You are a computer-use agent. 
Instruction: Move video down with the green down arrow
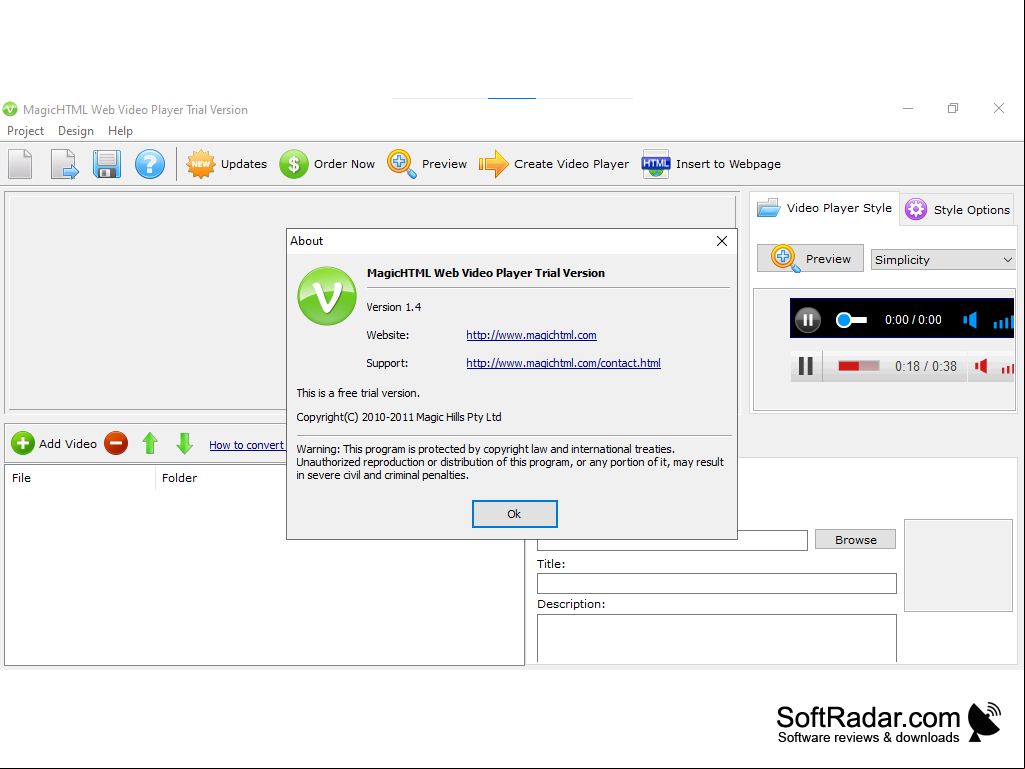click(x=184, y=443)
